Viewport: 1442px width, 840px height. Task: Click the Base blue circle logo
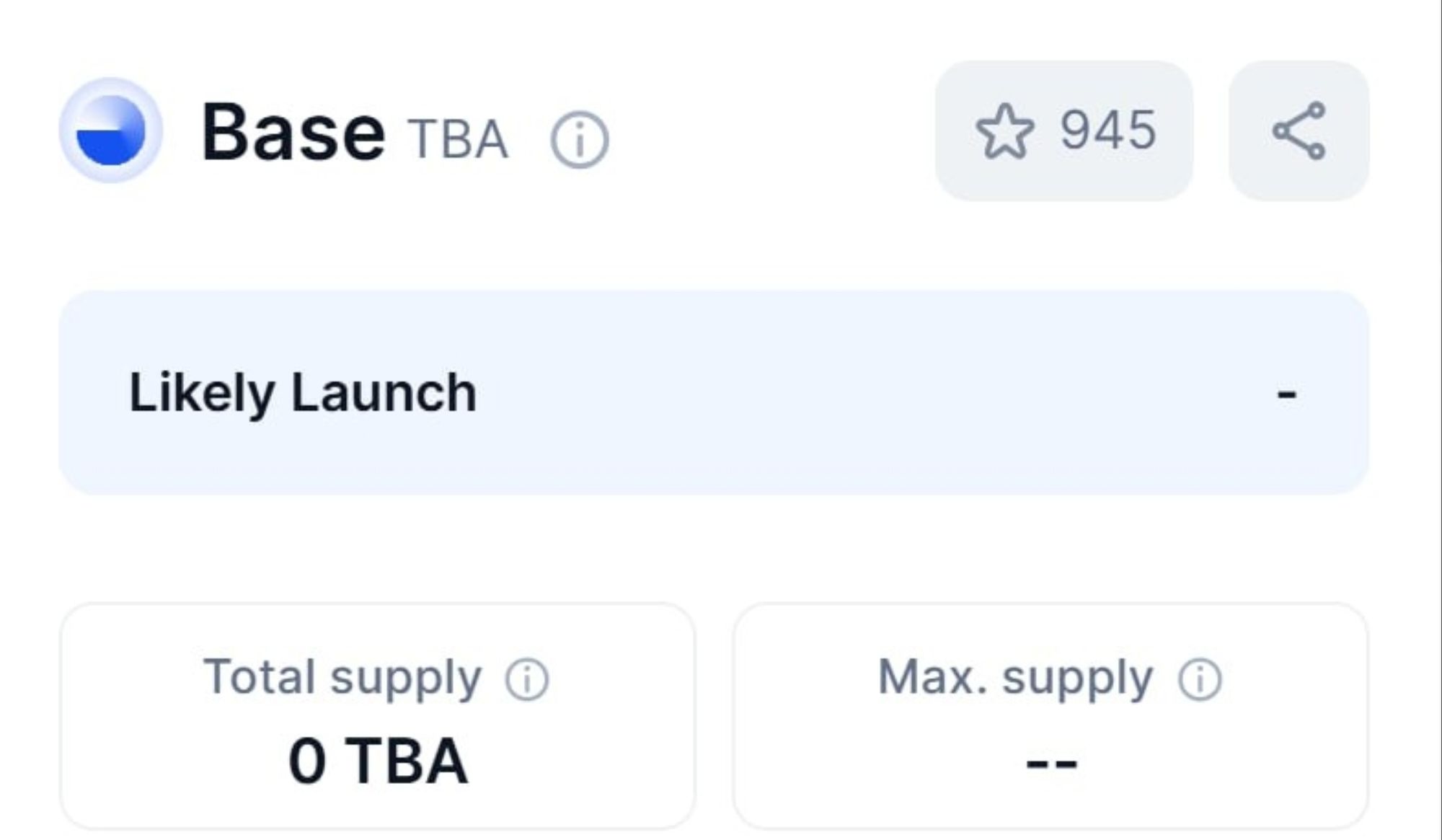110,131
